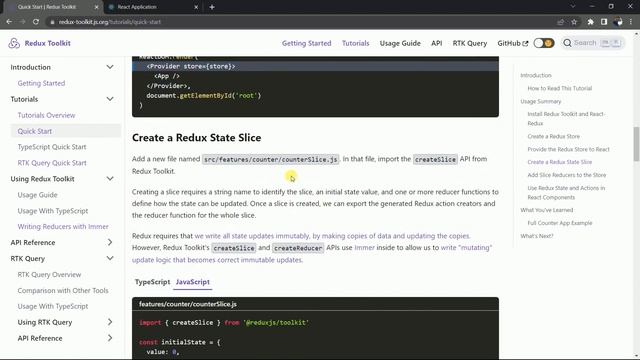Click the Create a Redux State Slice heading

coord(196,138)
